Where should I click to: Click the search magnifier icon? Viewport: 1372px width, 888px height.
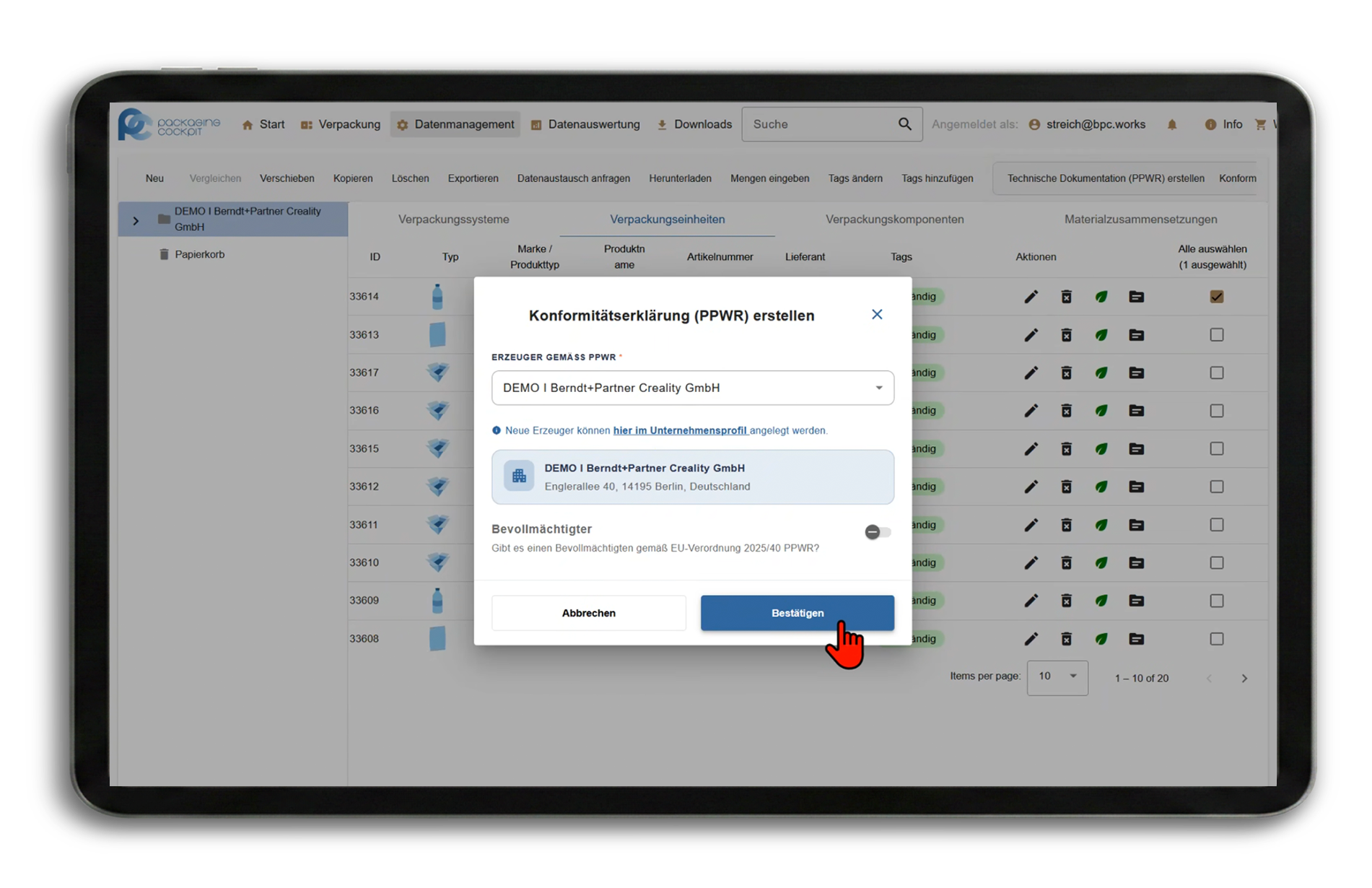pyautogui.click(x=904, y=124)
